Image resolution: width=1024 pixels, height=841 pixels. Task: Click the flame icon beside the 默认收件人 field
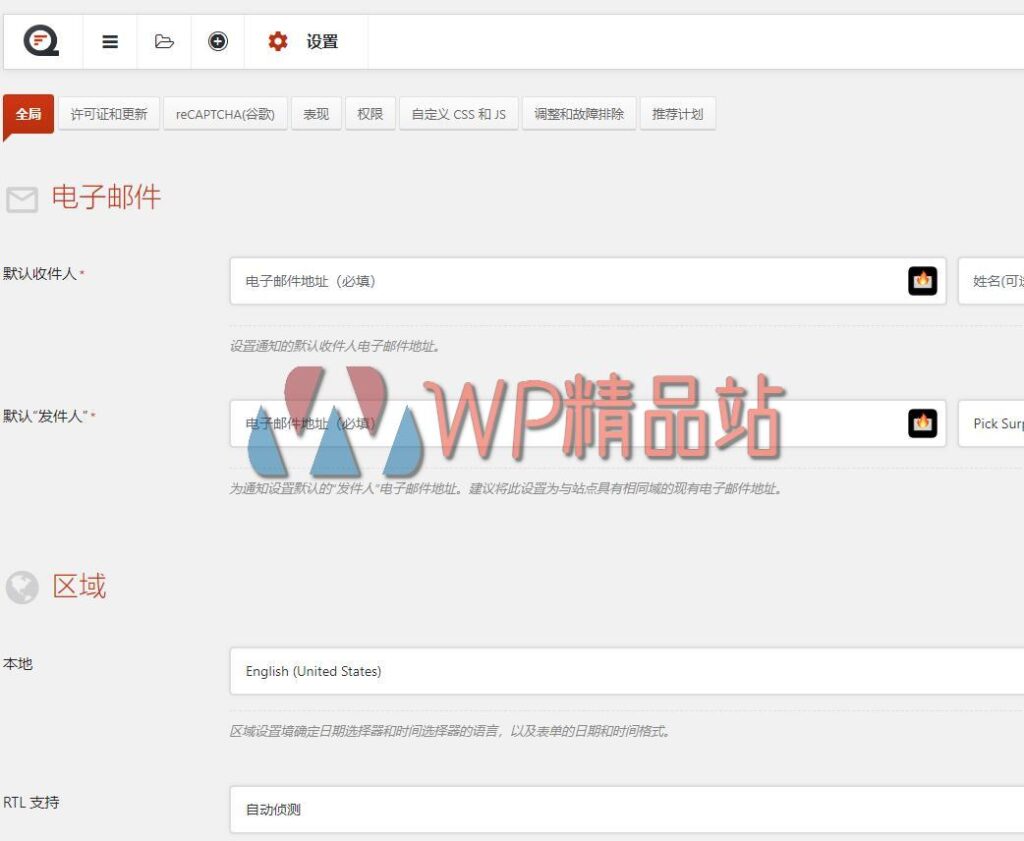tap(923, 281)
